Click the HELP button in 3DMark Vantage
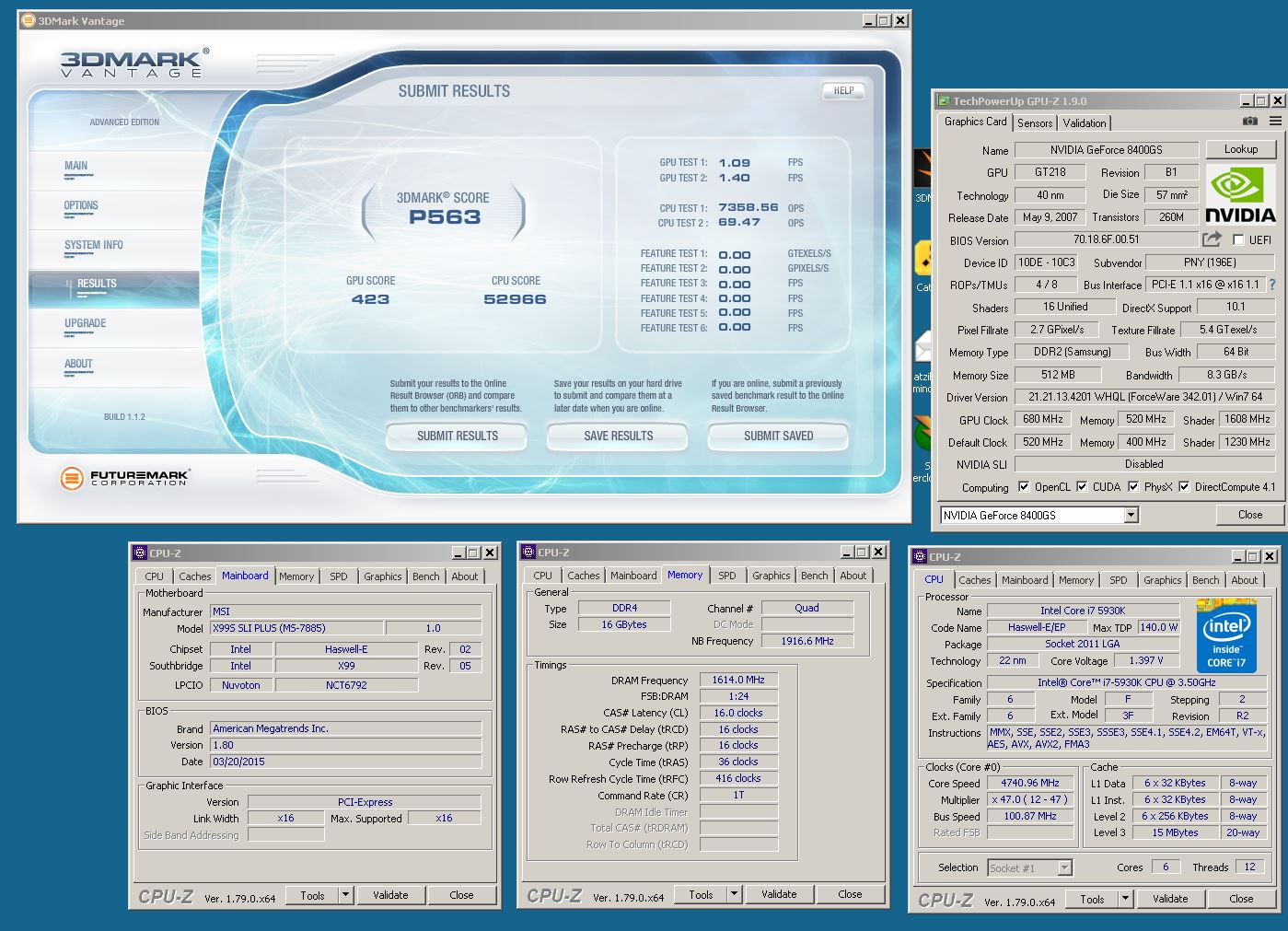Screen dimensions: 1288x931 coord(843,90)
